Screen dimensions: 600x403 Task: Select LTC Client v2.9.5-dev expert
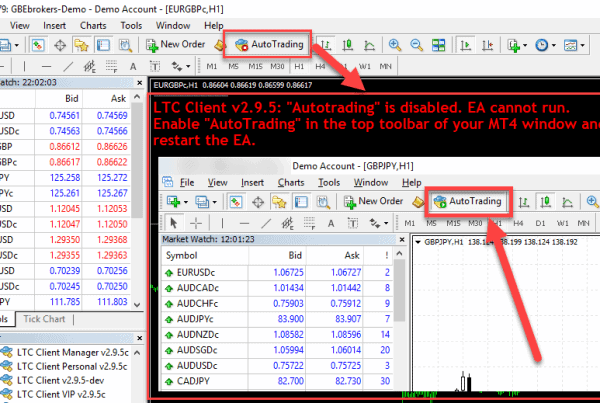[53, 380]
